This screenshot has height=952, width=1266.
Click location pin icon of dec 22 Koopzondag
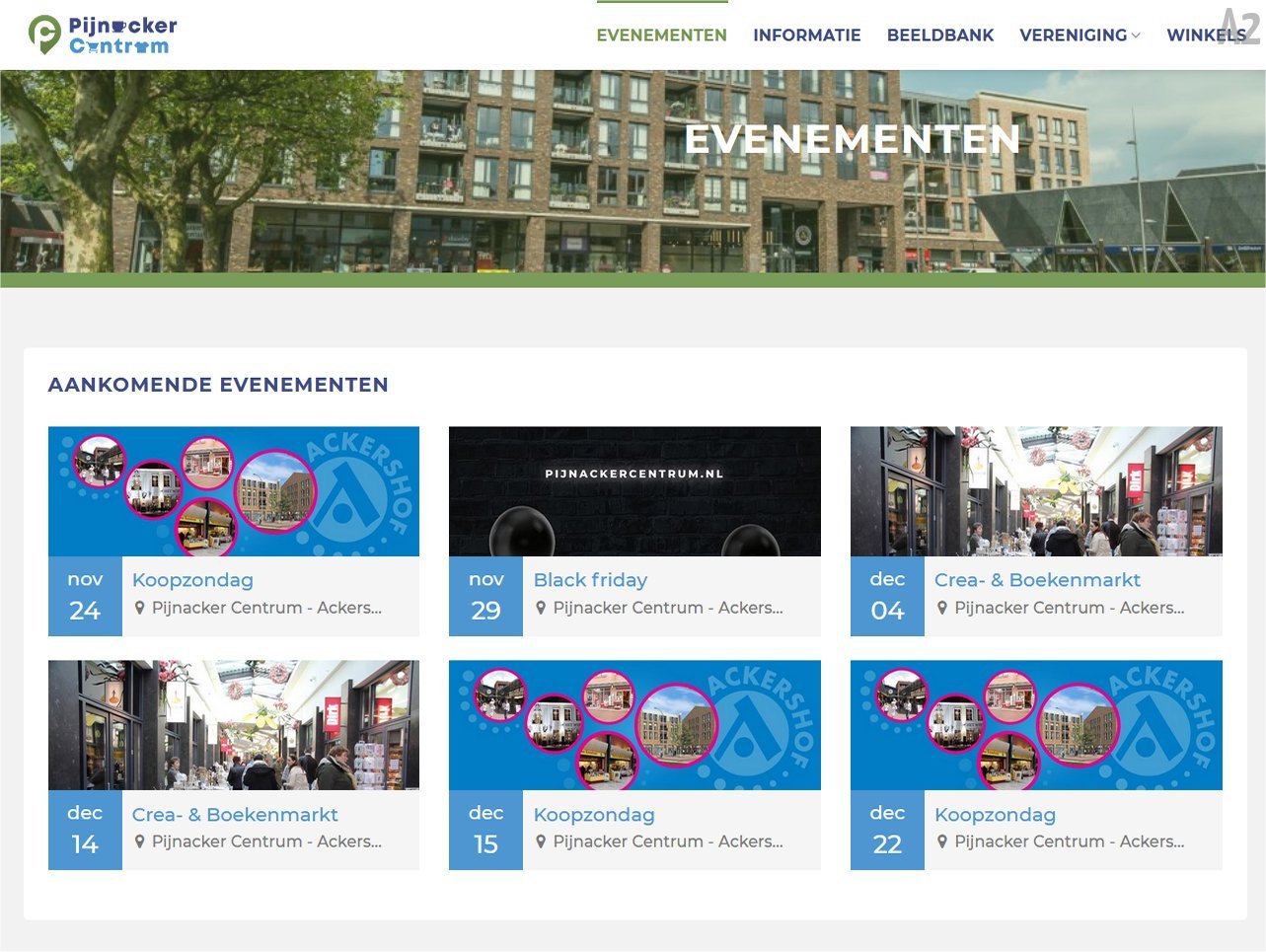pyautogui.click(x=942, y=842)
